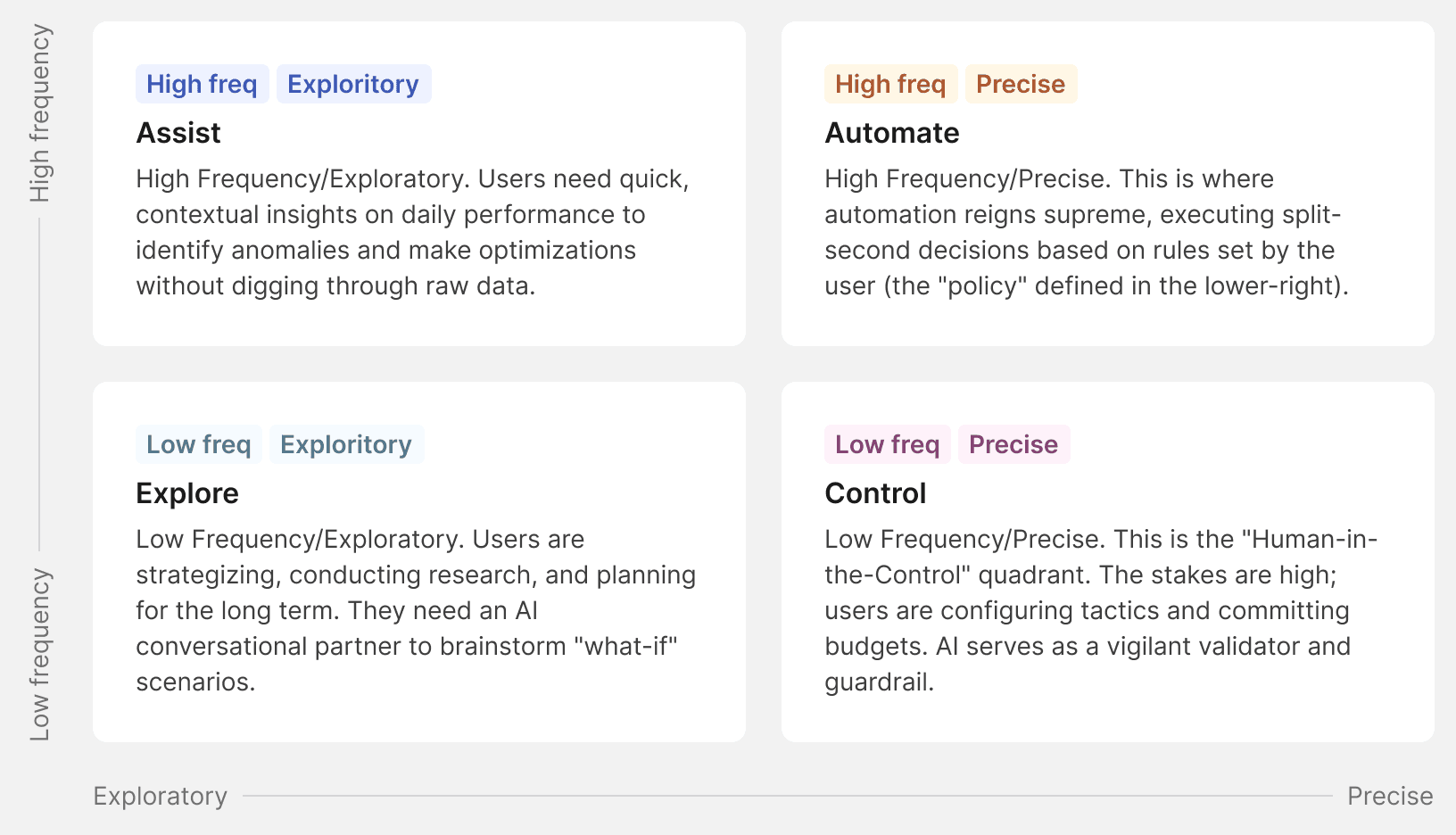1456x835 pixels.
Task: Click the Automate quadrant description paragraph
Action: (x=1087, y=232)
